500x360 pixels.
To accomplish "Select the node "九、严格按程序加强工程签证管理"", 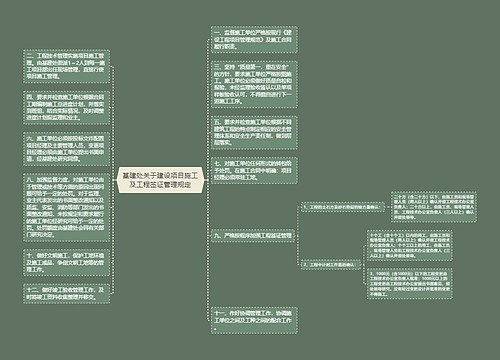I will (253, 235).
